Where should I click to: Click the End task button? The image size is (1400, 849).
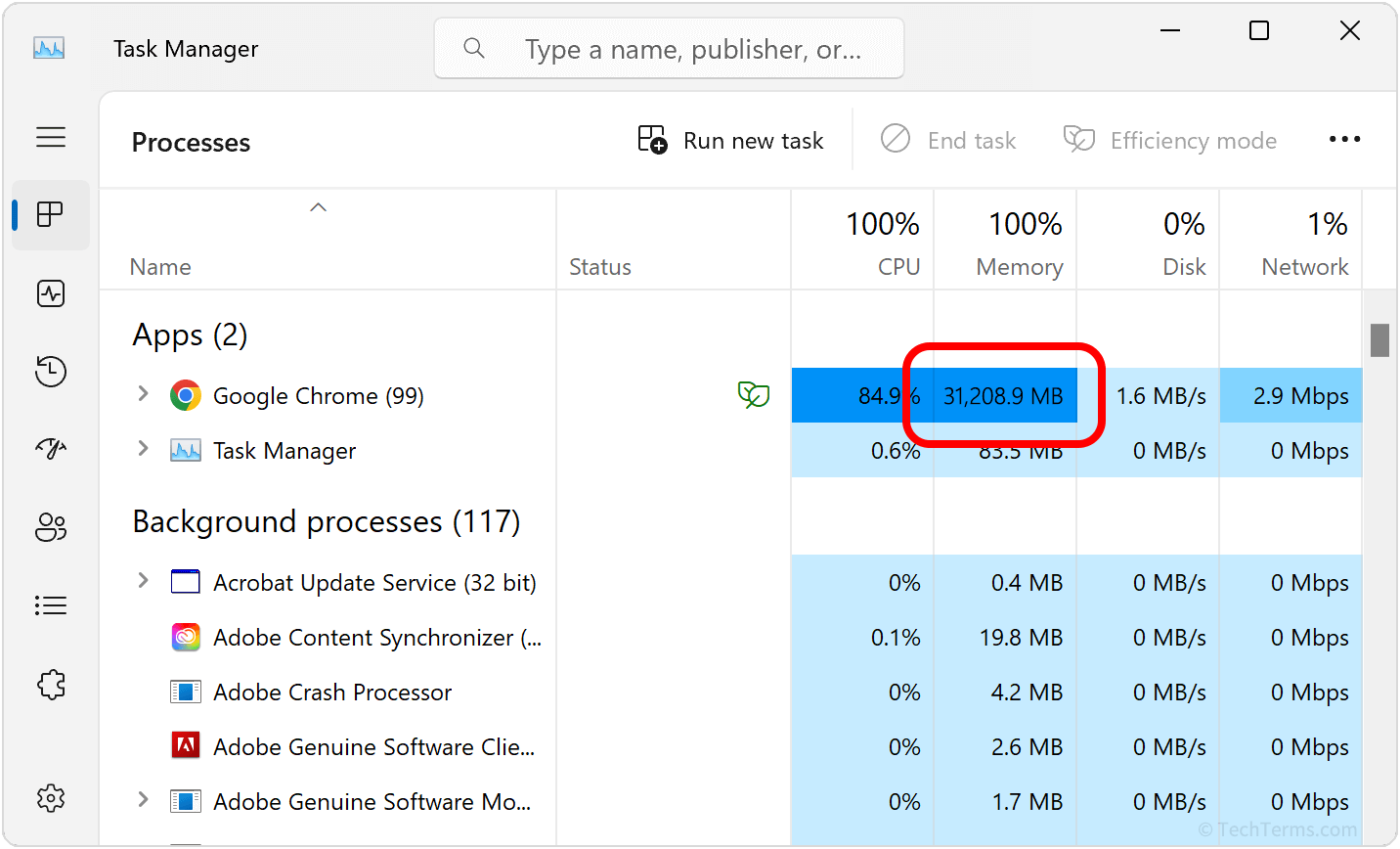[x=947, y=140]
